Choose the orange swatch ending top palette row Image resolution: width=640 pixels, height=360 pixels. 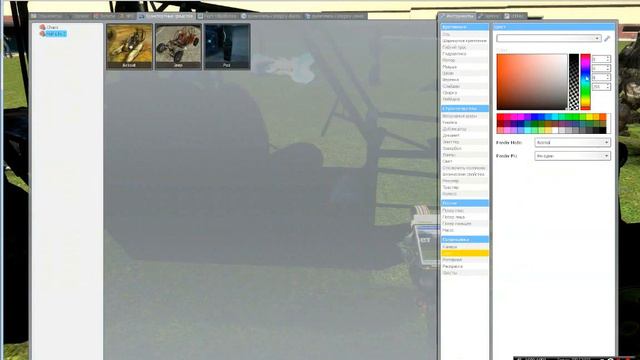point(602,117)
